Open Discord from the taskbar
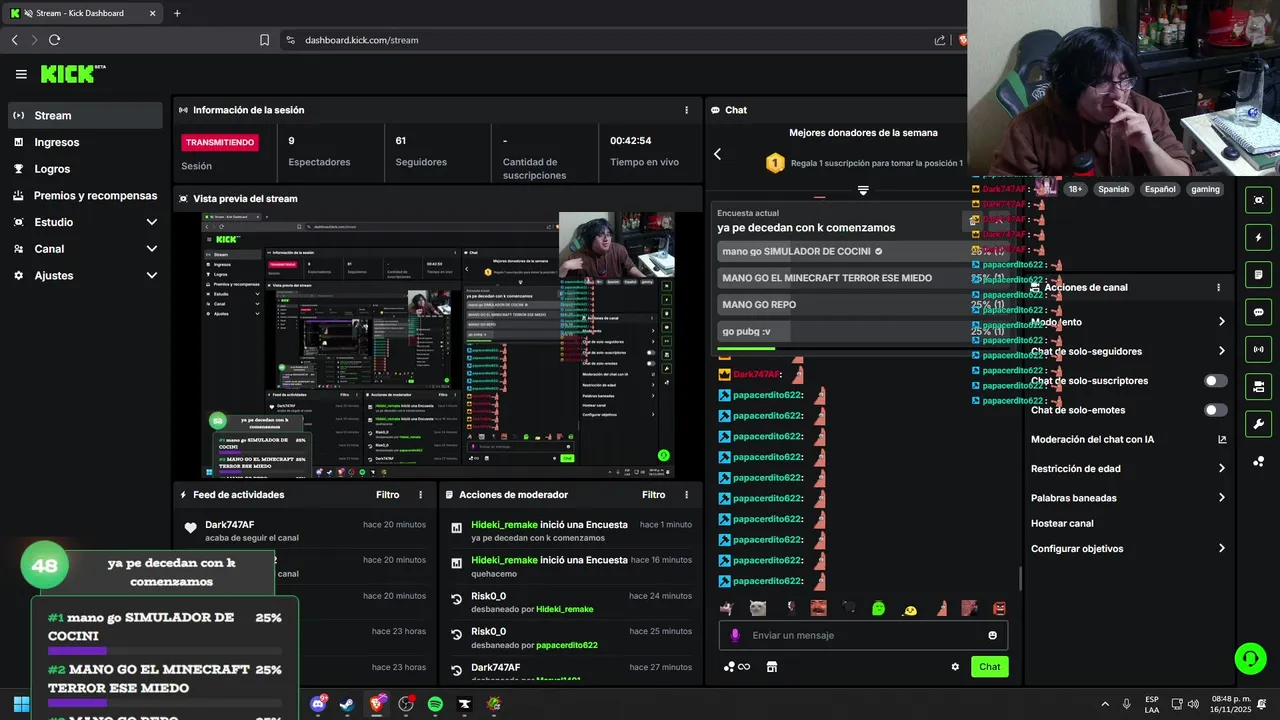Image resolution: width=1280 pixels, height=720 pixels. click(318, 704)
